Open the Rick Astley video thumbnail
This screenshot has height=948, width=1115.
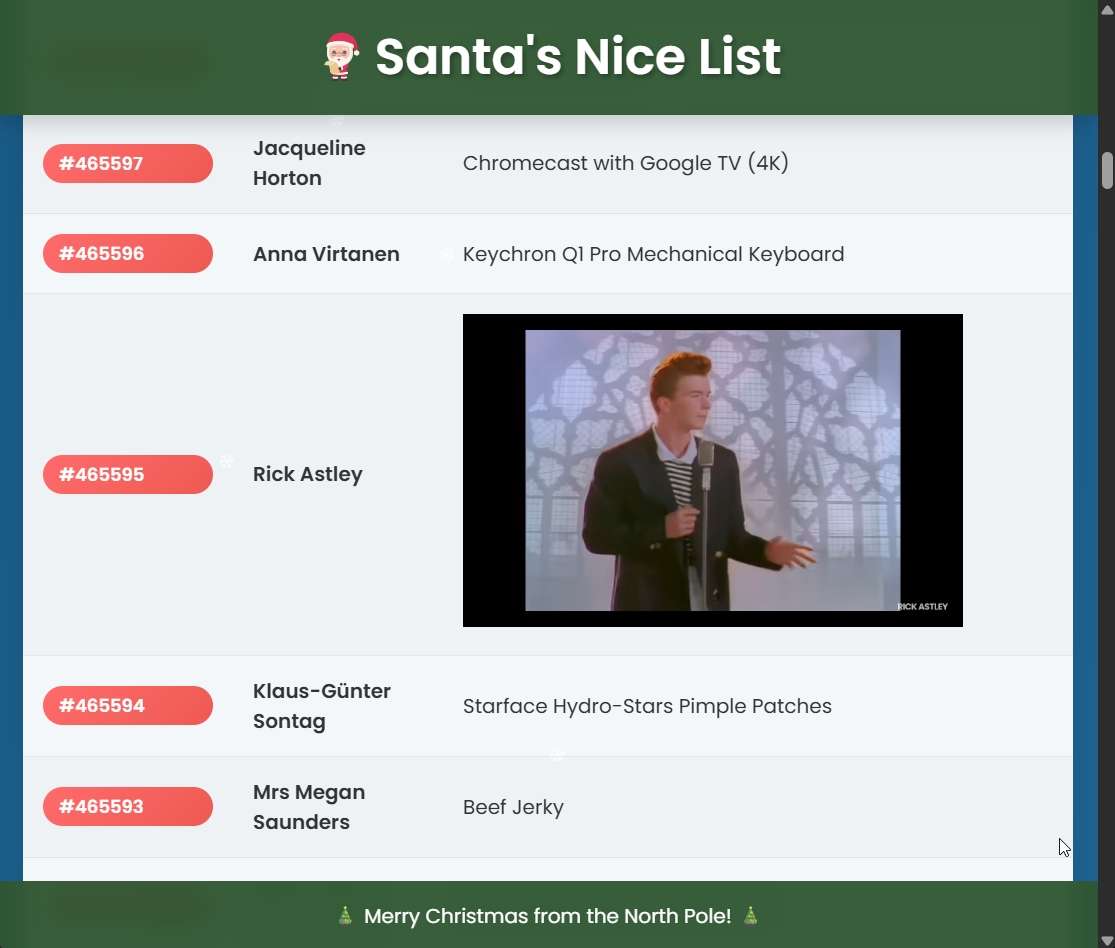click(x=712, y=471)
